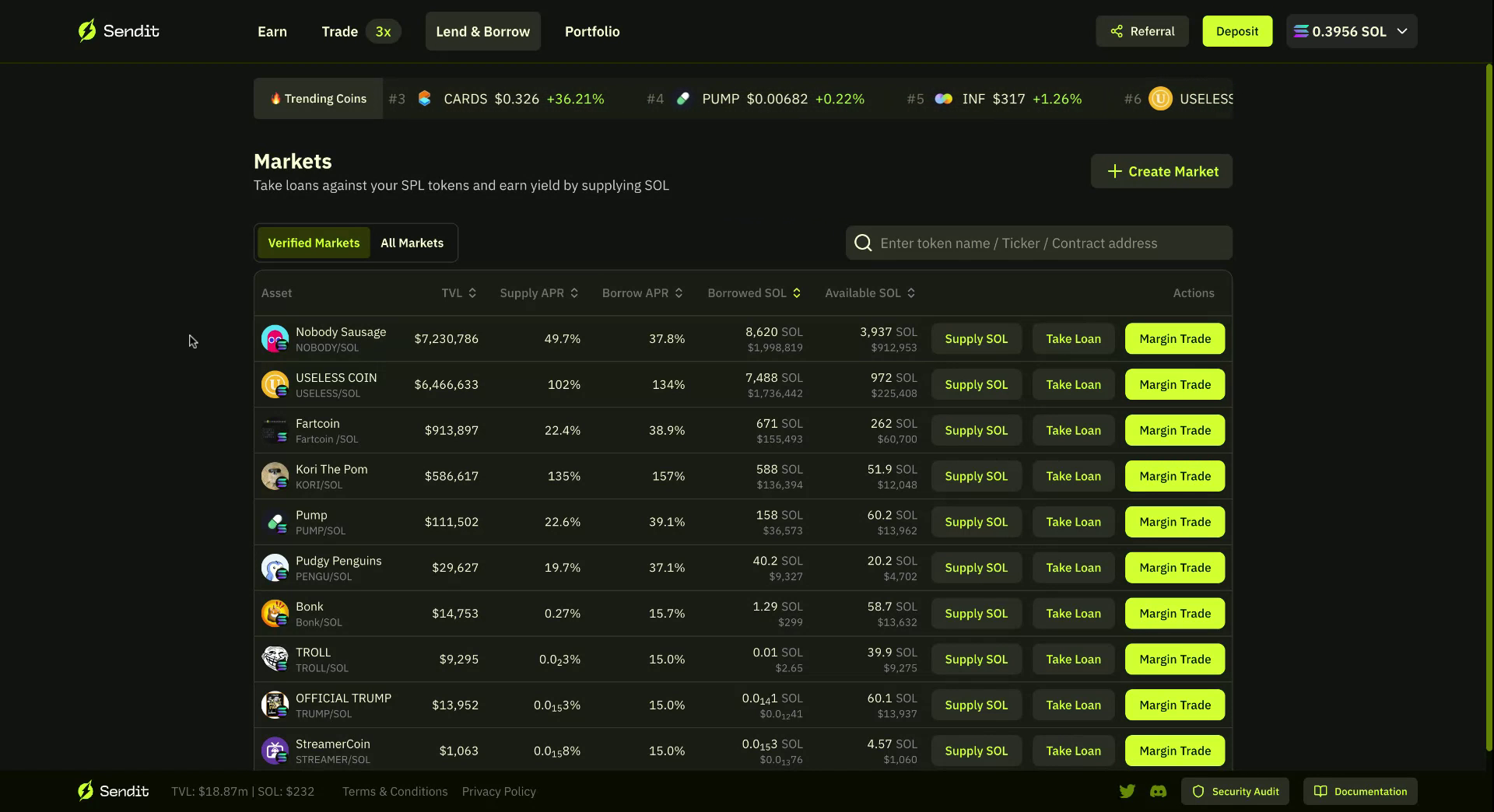This screenshot has width=1494, height=812.
Task: Click the Sendit logo in header
Action: pyautogui.click(x=118, y=31)
